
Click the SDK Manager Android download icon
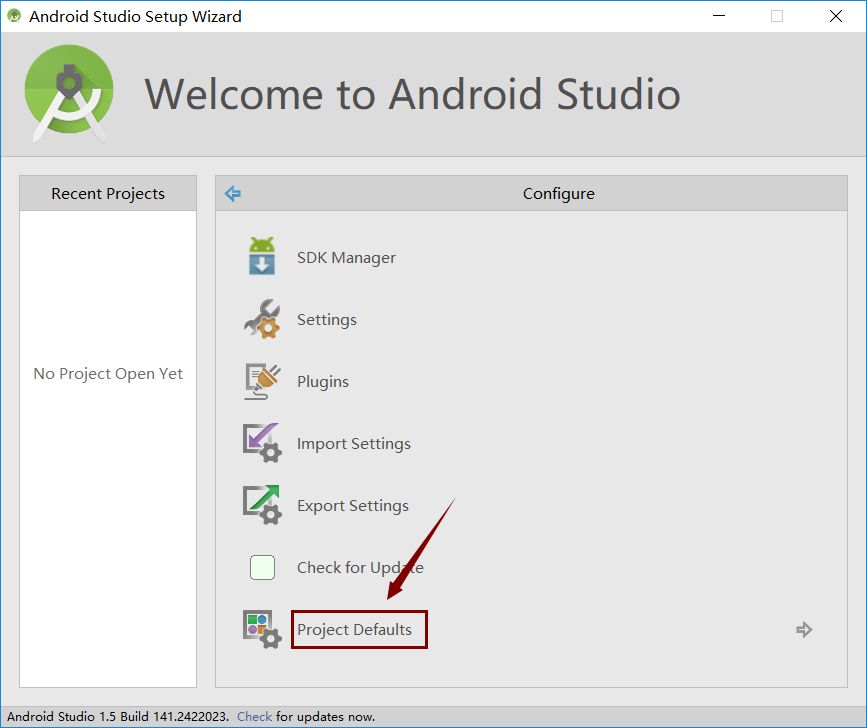pos(262,256)
